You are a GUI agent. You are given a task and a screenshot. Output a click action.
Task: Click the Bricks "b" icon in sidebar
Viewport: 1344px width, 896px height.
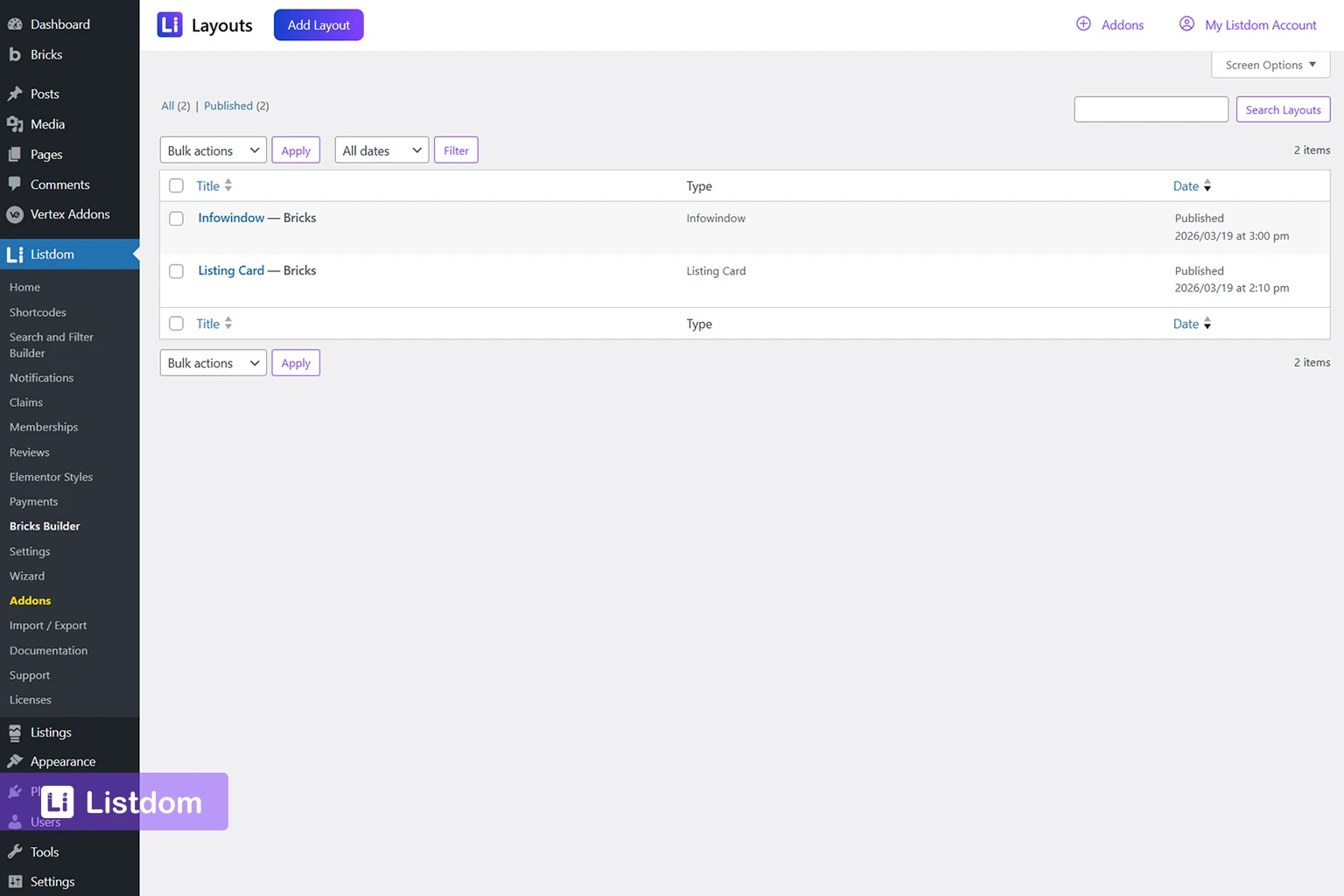pyautogui.click(x=15, y=54)
